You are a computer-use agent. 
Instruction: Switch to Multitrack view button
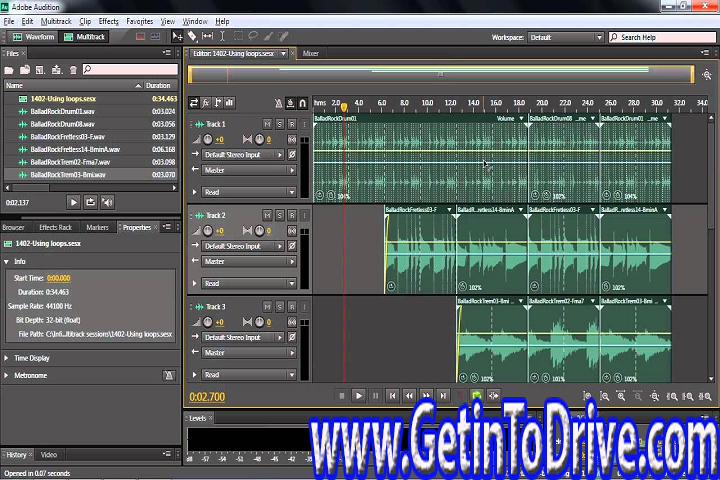(x=84, y=37)
